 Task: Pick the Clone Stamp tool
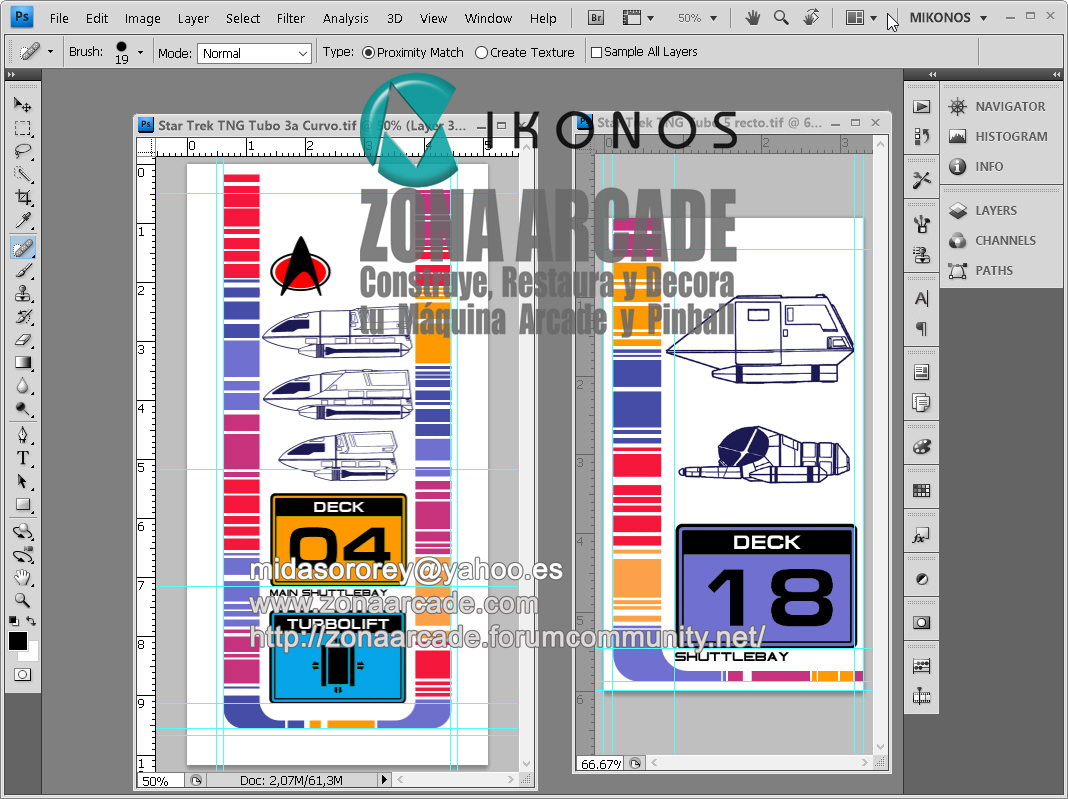[x=23, y=294]
